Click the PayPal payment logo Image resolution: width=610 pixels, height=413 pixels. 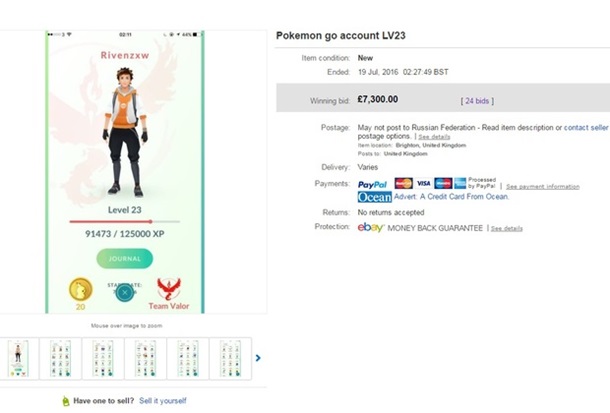point(372,184)
